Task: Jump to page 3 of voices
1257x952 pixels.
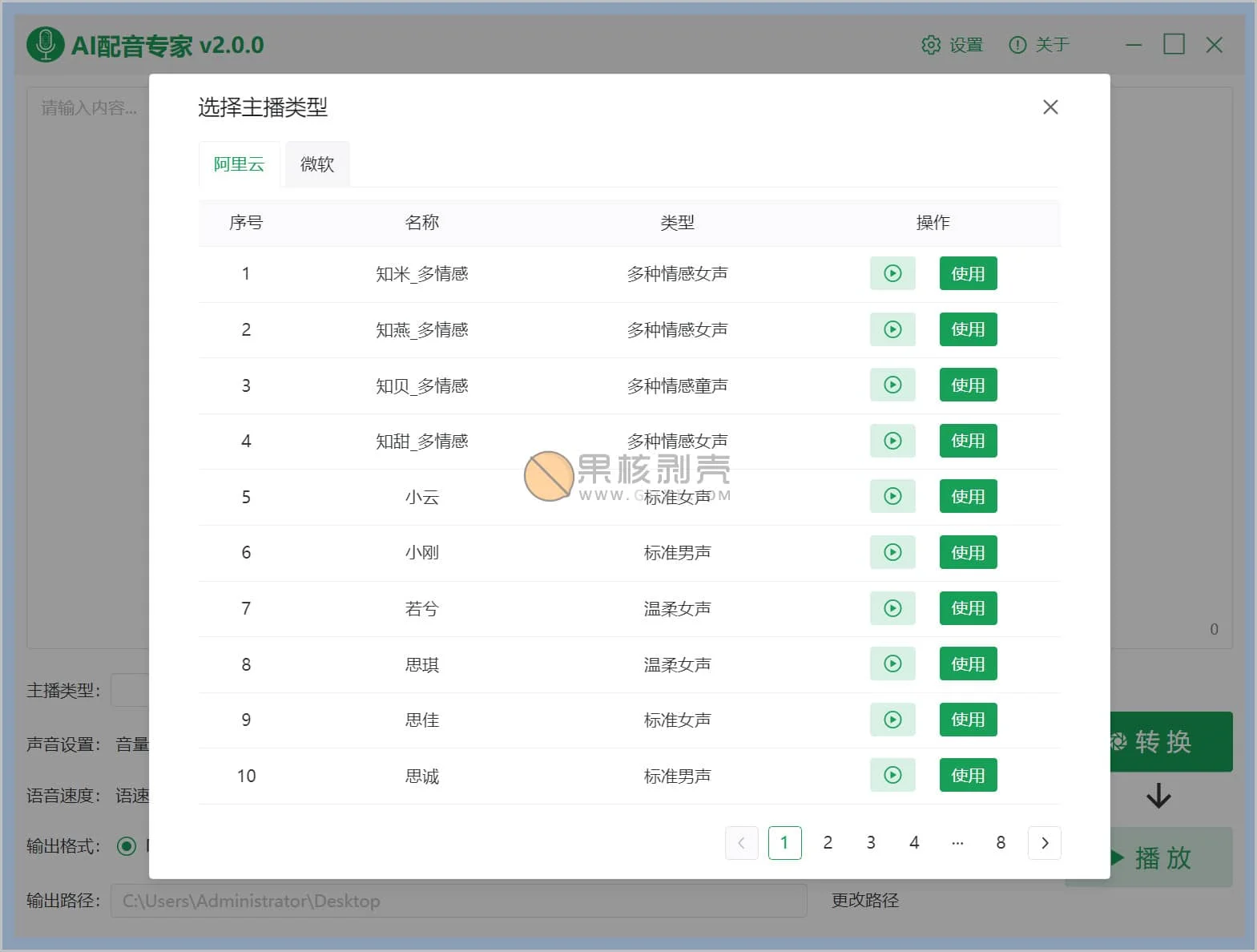Action: click(871, 843)
